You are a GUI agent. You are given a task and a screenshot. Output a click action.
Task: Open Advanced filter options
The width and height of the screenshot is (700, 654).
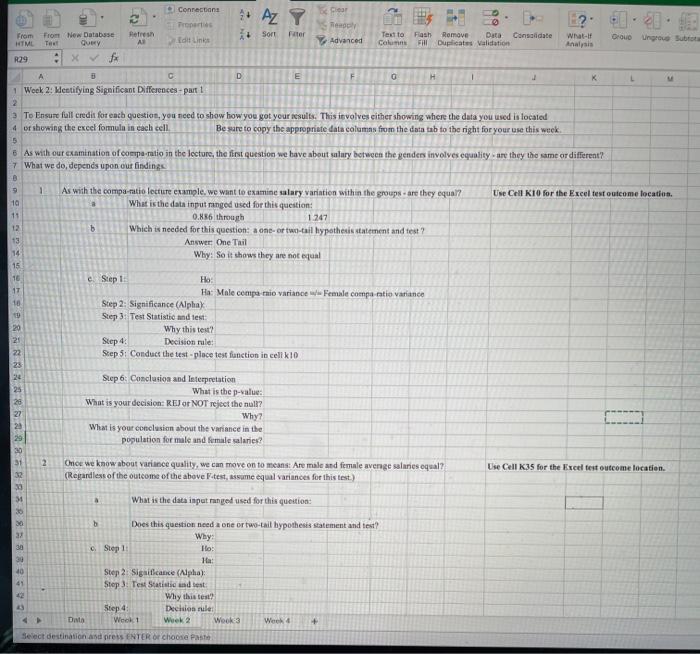tap(340, 41)
